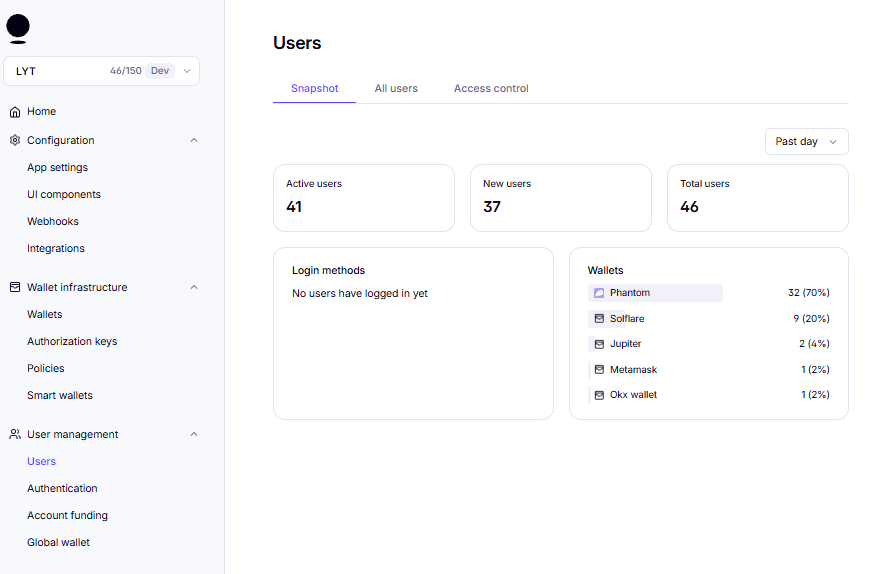Screen dimensions: 880x574
Task: Click the Total users card
Action: tap(758, 198)
